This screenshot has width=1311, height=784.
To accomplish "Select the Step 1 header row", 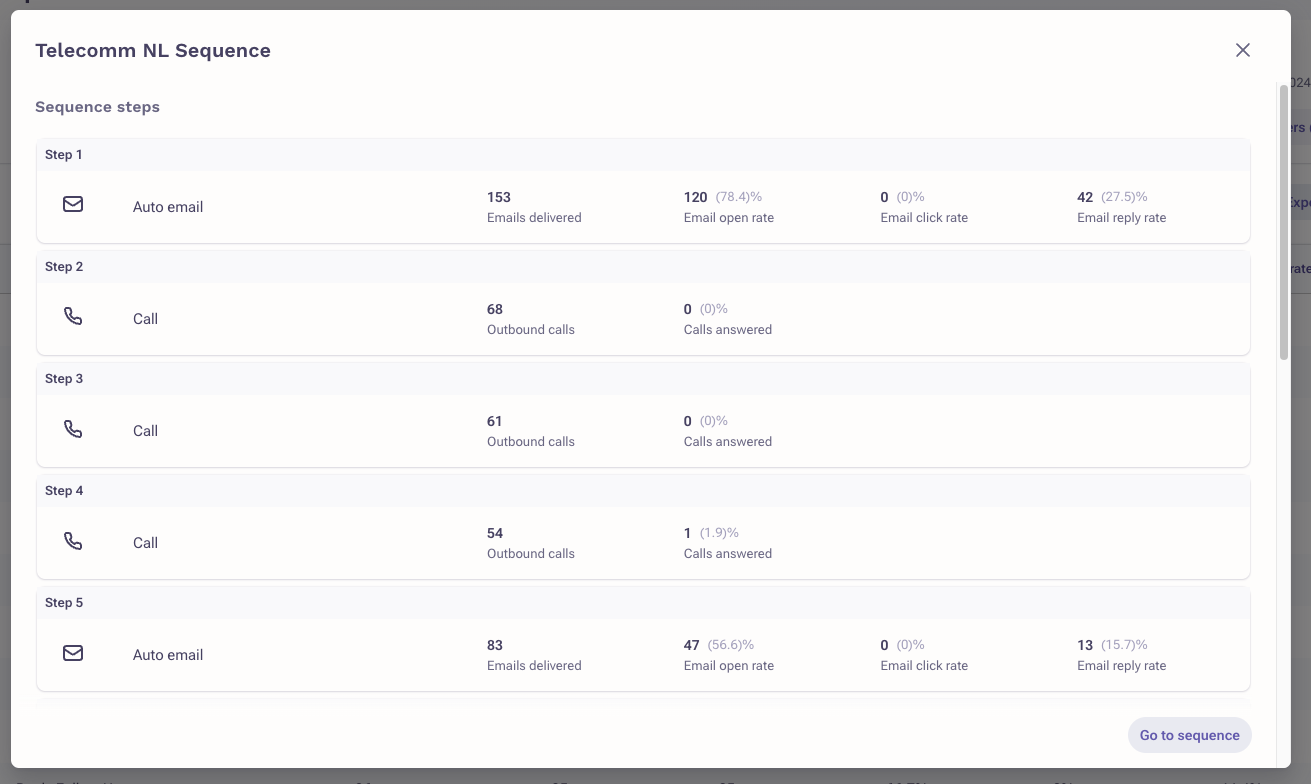I will [x=643, y=155].
